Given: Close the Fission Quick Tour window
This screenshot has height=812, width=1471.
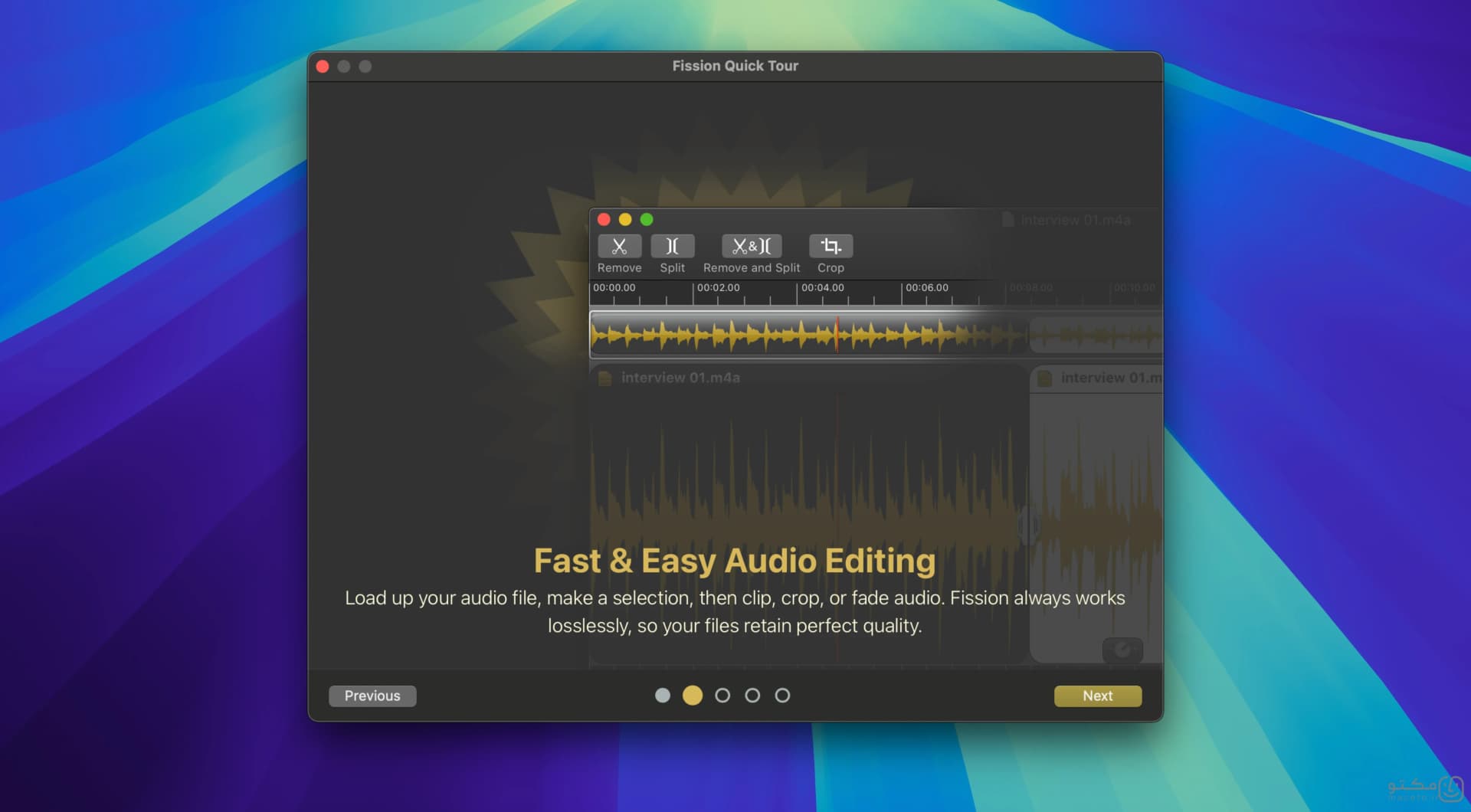Looking at the screenshot, I should (x=323, y=67).
